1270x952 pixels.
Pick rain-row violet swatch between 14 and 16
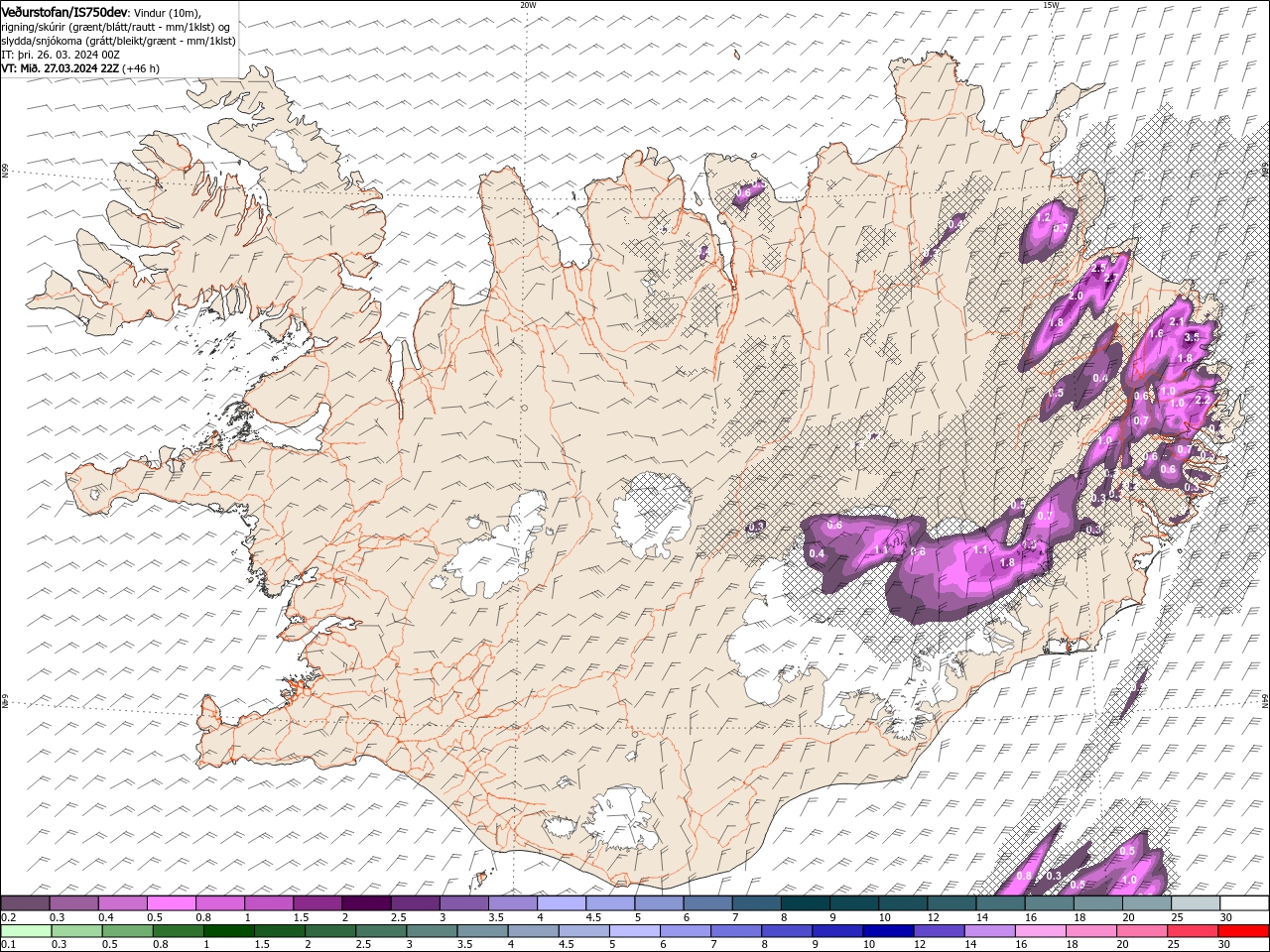[x=990, y=931]
